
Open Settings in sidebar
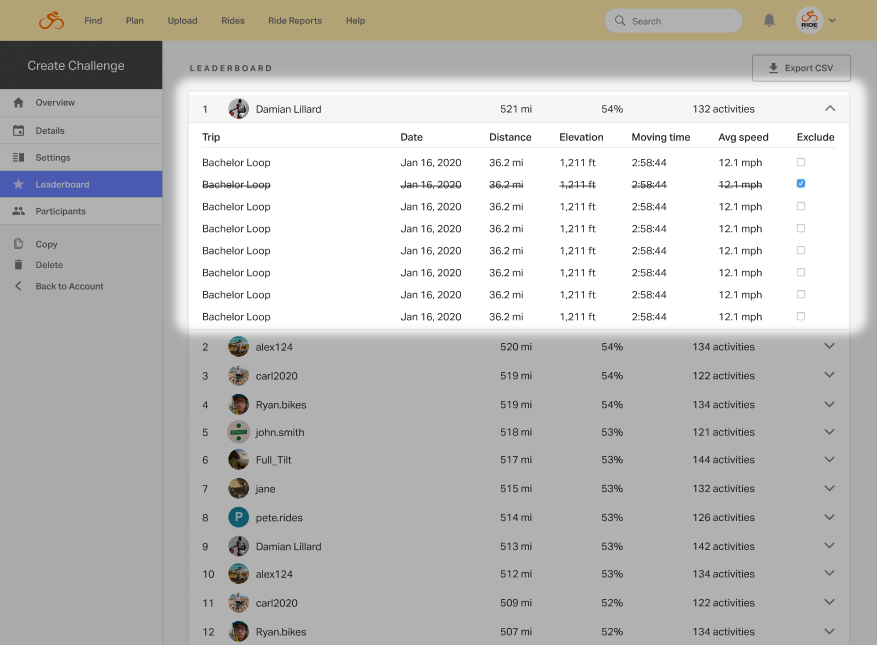click(x=81, y=157)
